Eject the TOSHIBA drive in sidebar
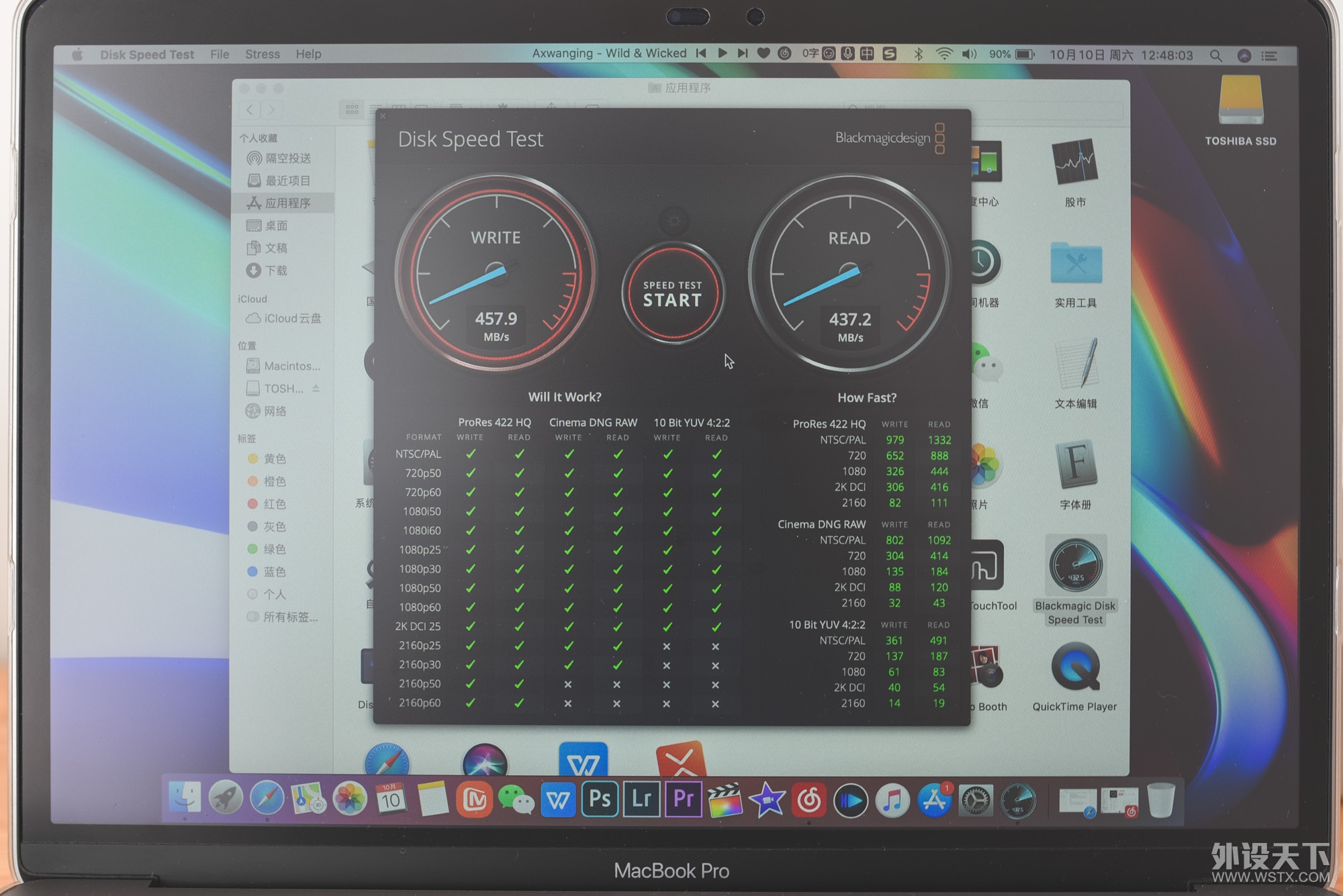This screenshot has height=896, width=1343. click(x=316, y=388)
